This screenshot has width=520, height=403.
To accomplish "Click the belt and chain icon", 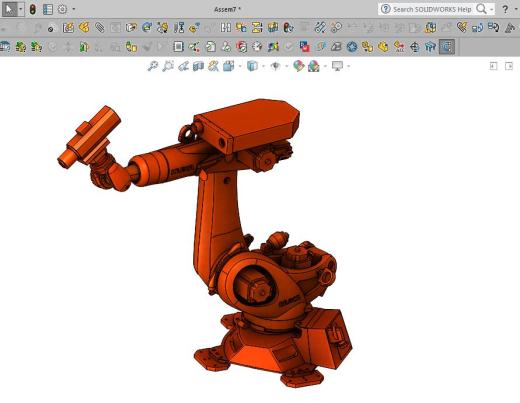I will point(320,27).
